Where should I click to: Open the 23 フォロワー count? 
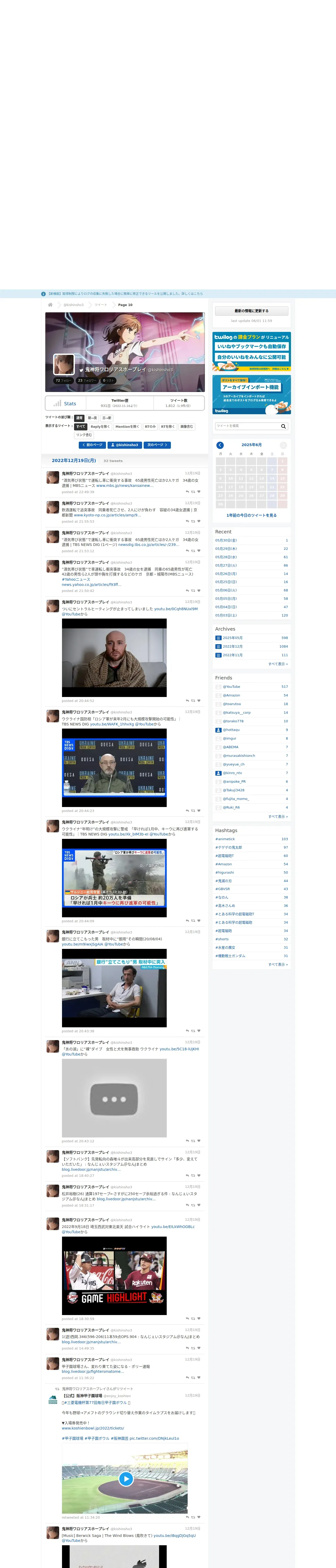87,381
